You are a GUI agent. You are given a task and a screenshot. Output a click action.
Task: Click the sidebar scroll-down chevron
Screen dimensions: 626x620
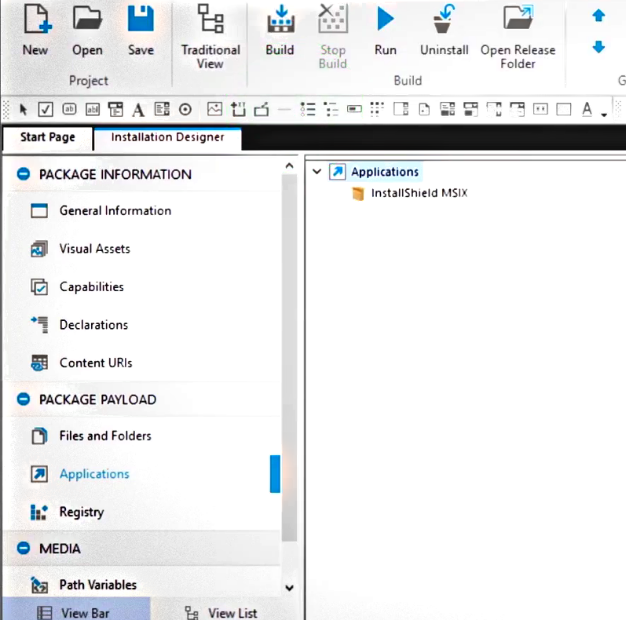coord(289,588)
